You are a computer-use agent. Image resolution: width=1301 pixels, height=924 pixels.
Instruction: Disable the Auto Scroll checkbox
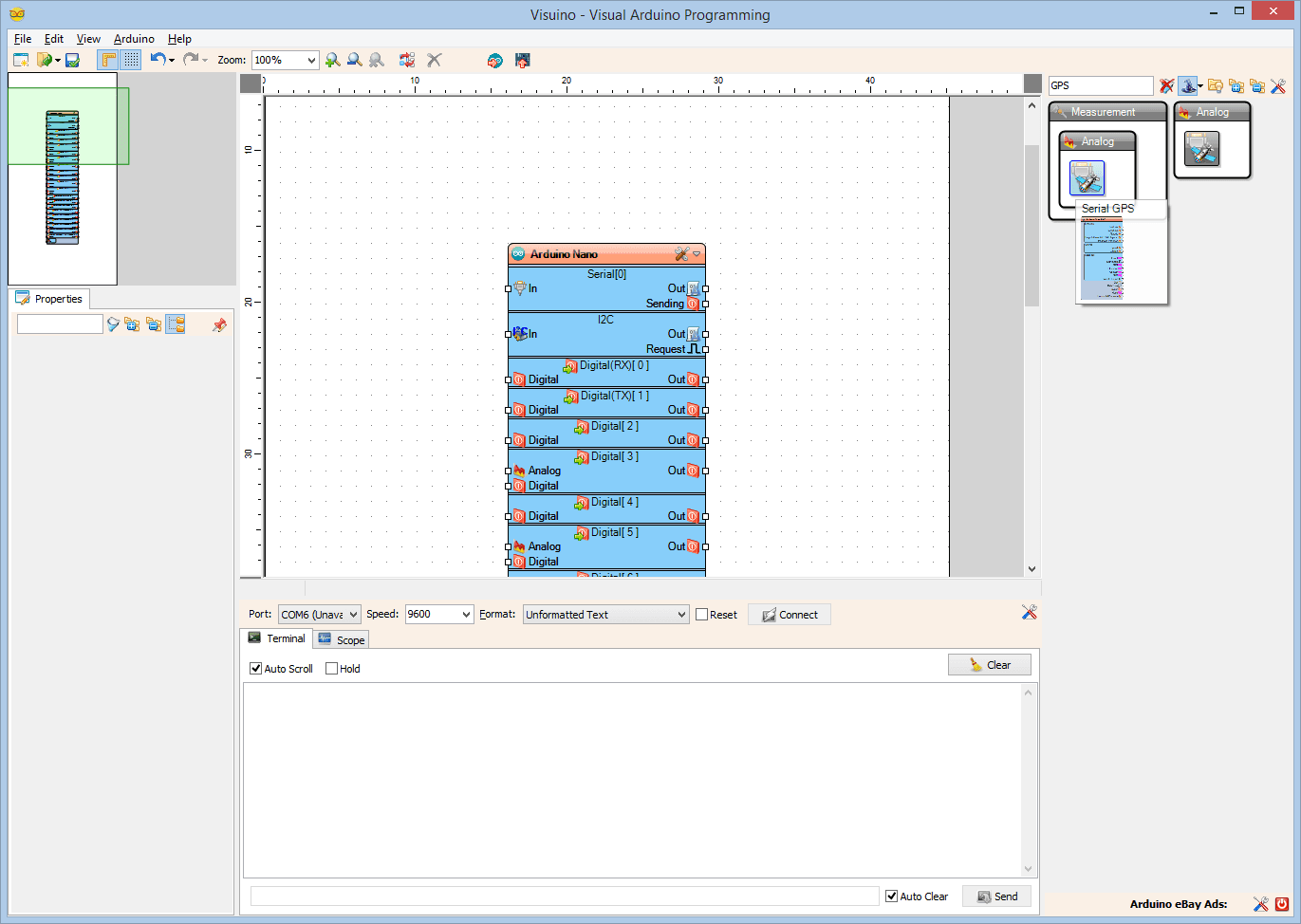(x=255, y=668)
